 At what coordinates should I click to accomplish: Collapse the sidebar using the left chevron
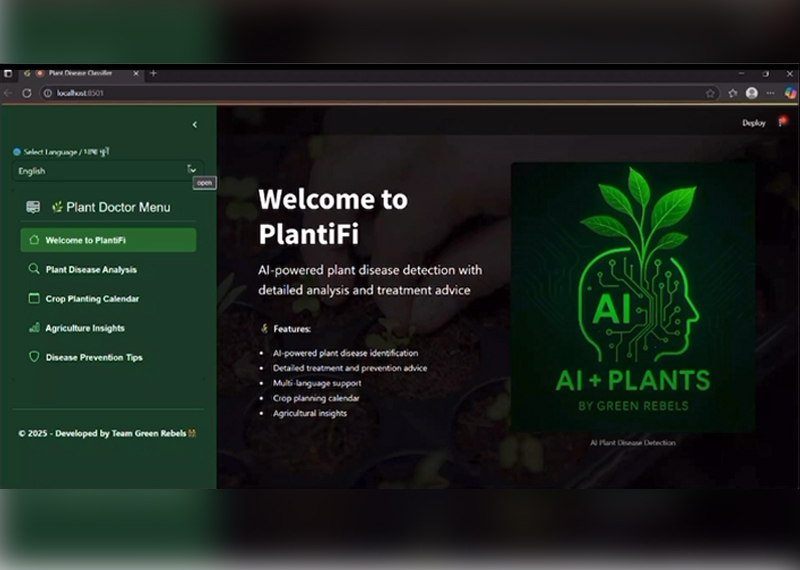194,124
